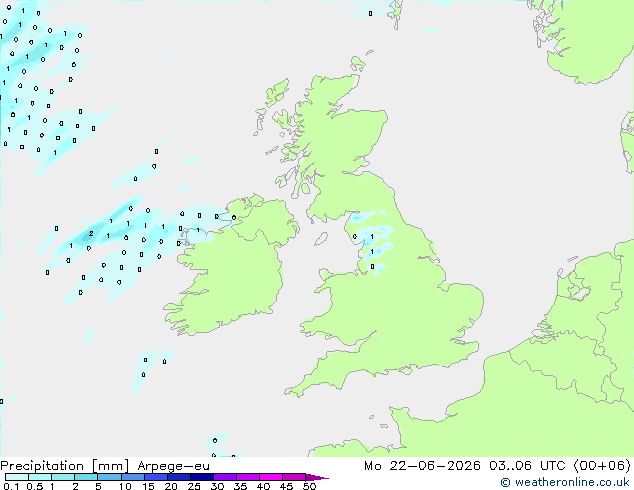Image resolution: width=634 pixels, height=490 pixels.
Task: Click the legend scale label "25"
Action: pyautogui.click(x=194, y=486)
